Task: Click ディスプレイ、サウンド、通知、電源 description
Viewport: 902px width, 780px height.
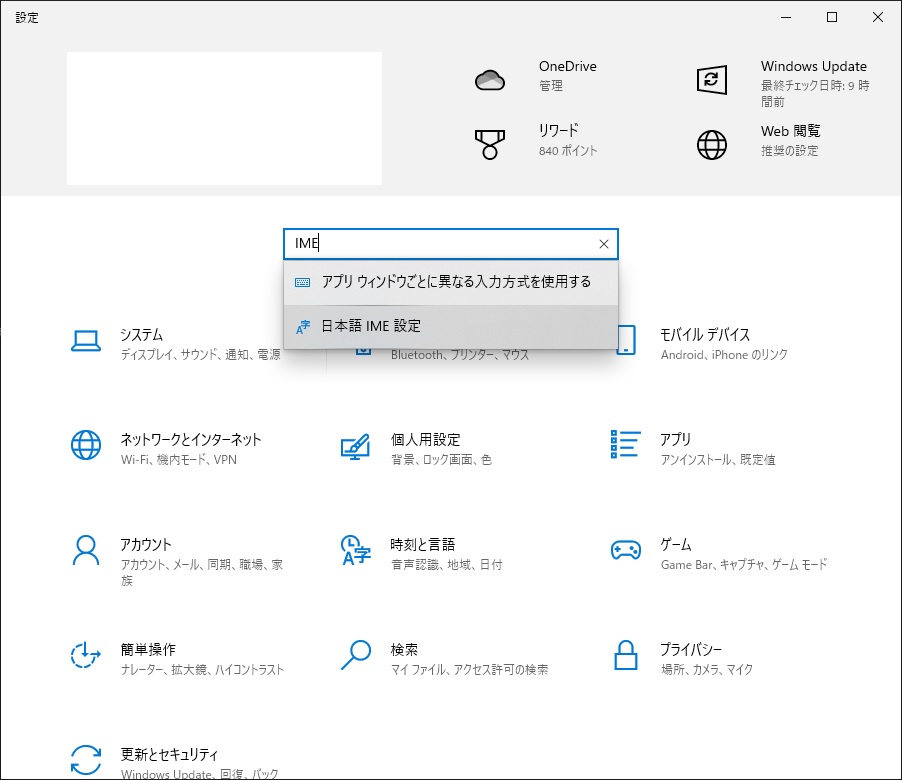Action: point(200,354)
